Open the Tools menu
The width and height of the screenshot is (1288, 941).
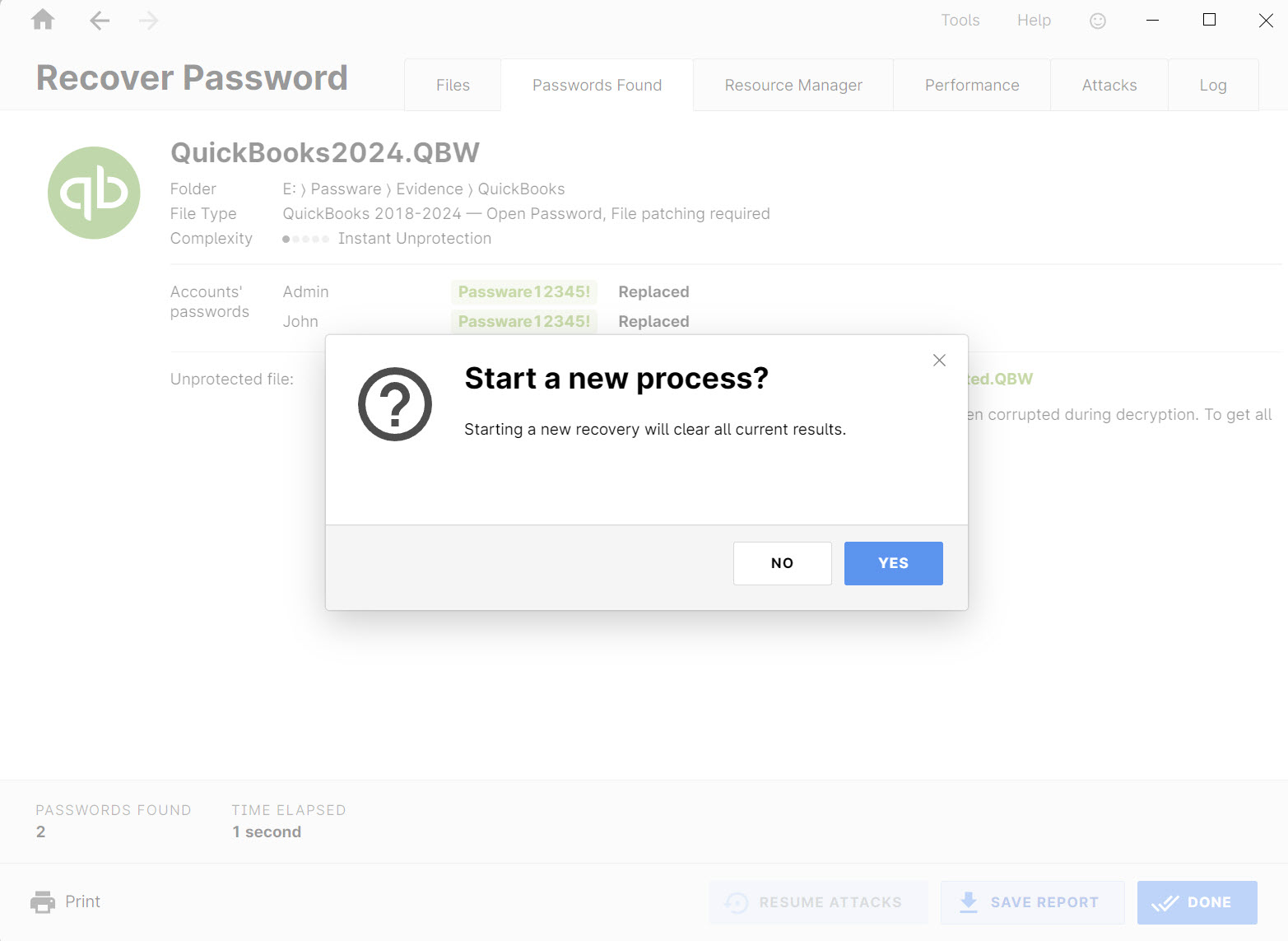(x=960, y=20)
